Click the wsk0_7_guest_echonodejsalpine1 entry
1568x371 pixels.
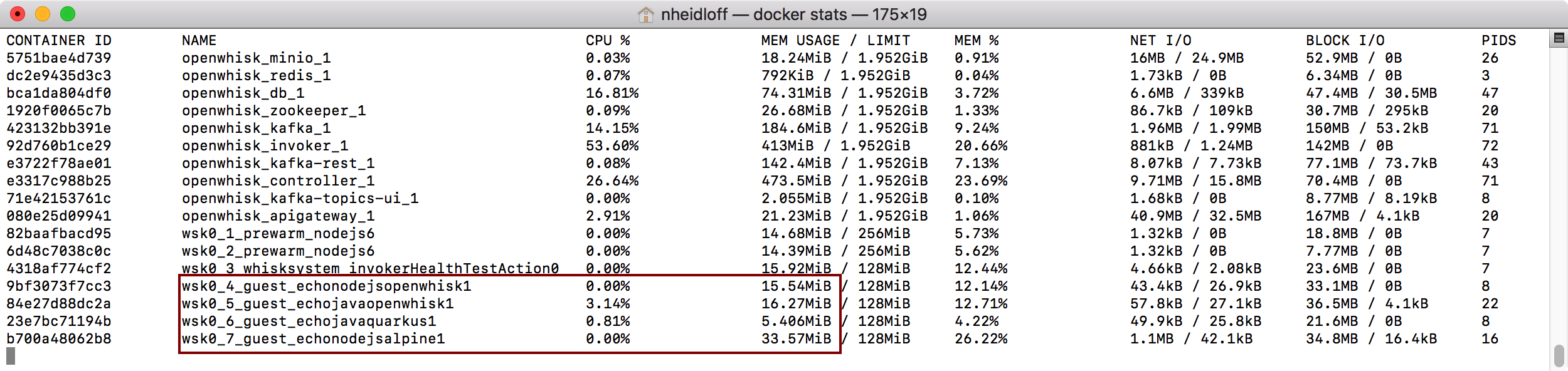[313, 339]
